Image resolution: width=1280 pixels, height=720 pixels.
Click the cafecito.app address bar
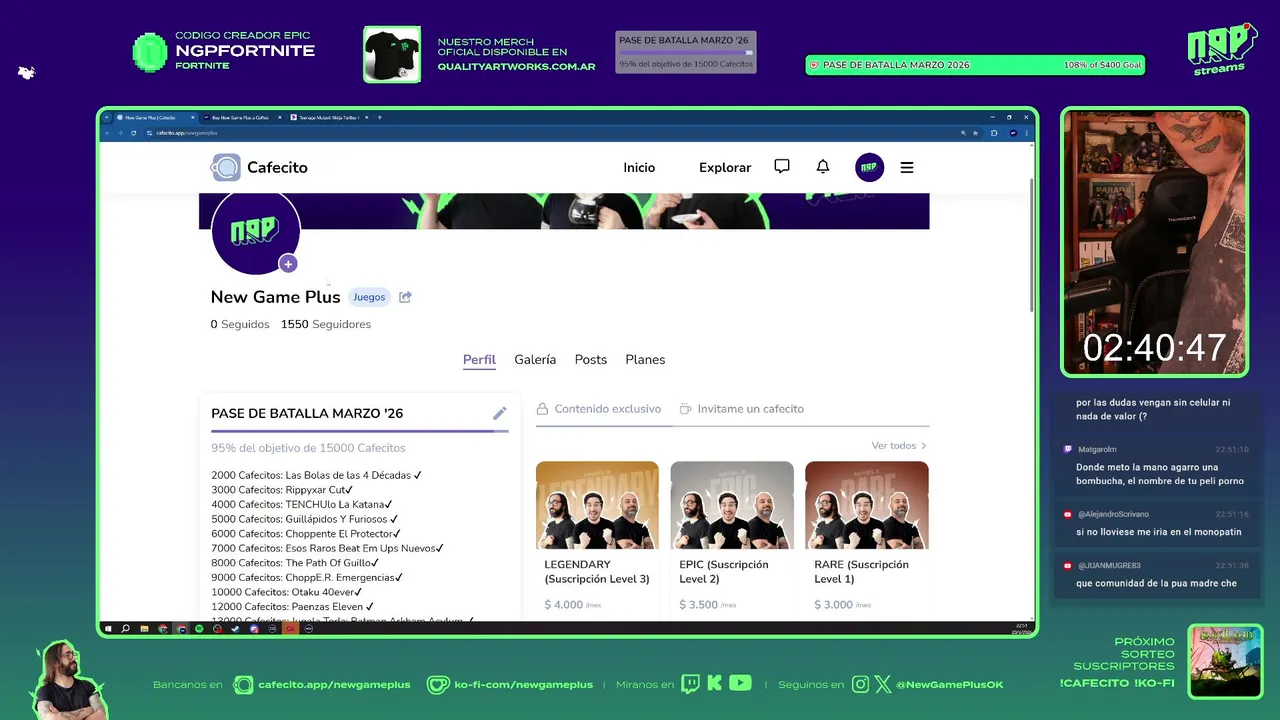(550, 133)
